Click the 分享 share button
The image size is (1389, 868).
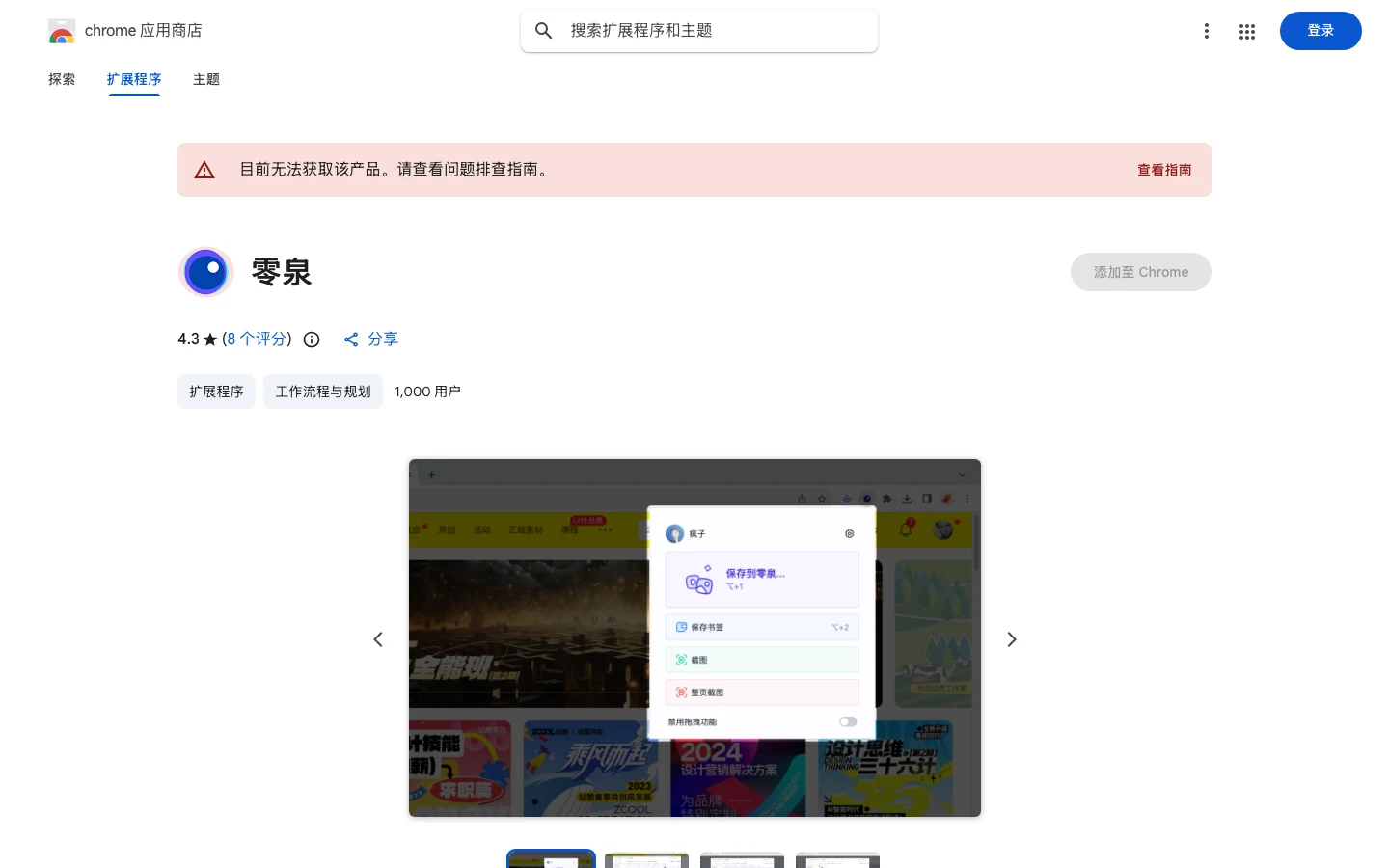370,339
